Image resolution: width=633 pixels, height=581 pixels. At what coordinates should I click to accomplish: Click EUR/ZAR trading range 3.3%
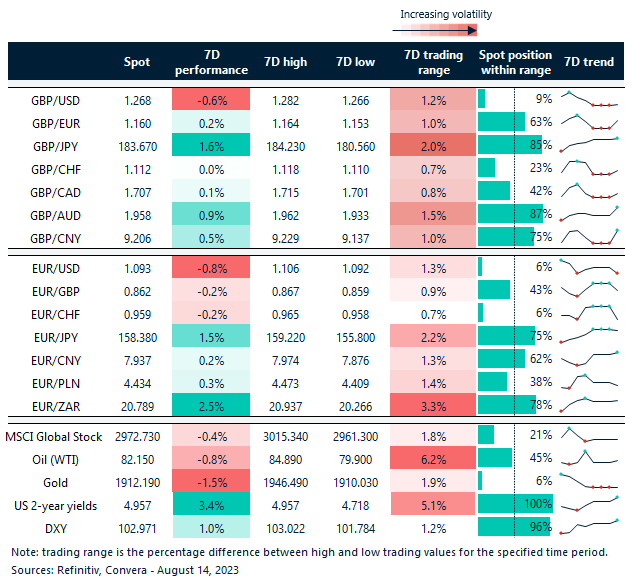pyautogui.click(x=433, y=405)
